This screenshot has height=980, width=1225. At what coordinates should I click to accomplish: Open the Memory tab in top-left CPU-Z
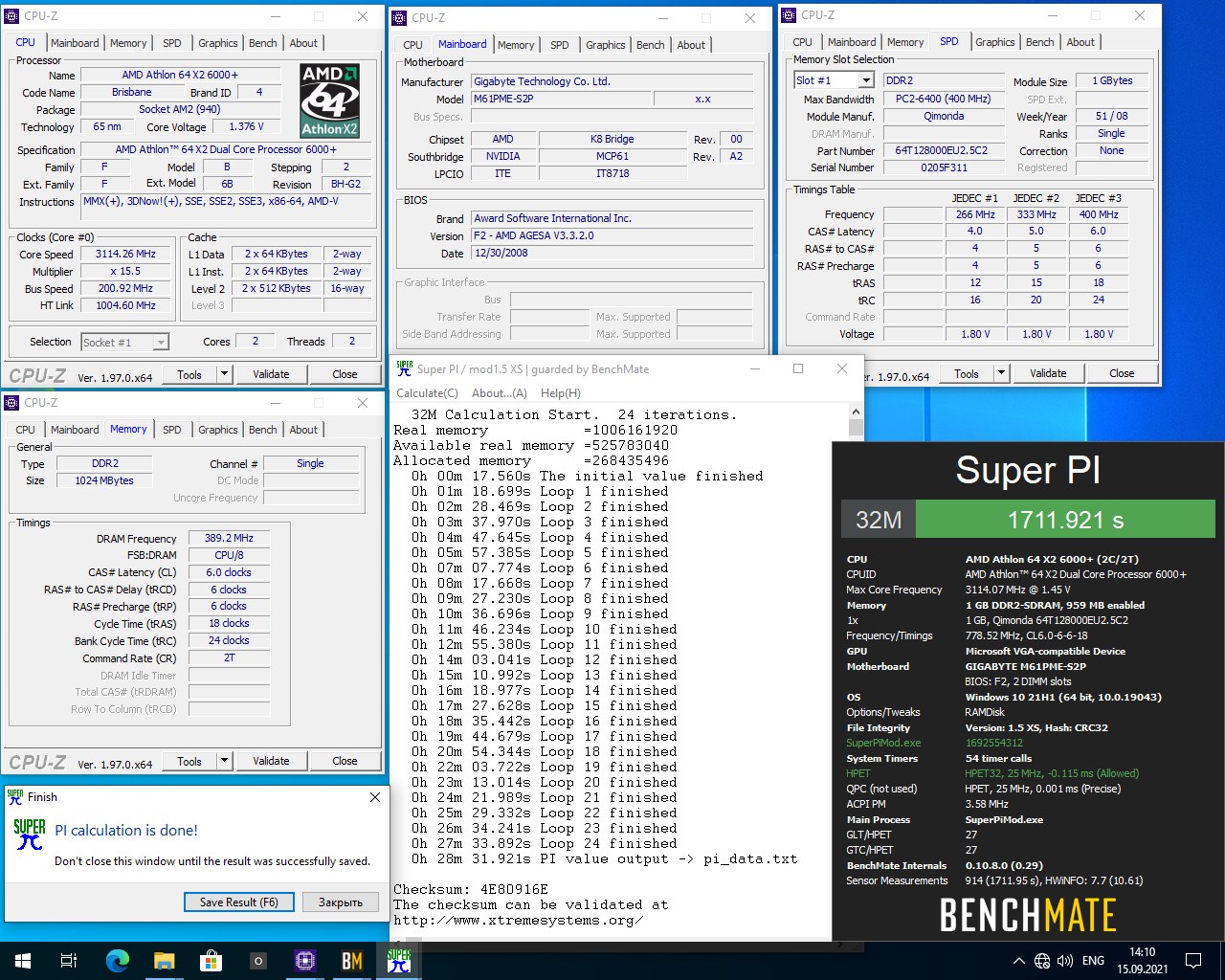pyautogui.click(x=128, y=43)
